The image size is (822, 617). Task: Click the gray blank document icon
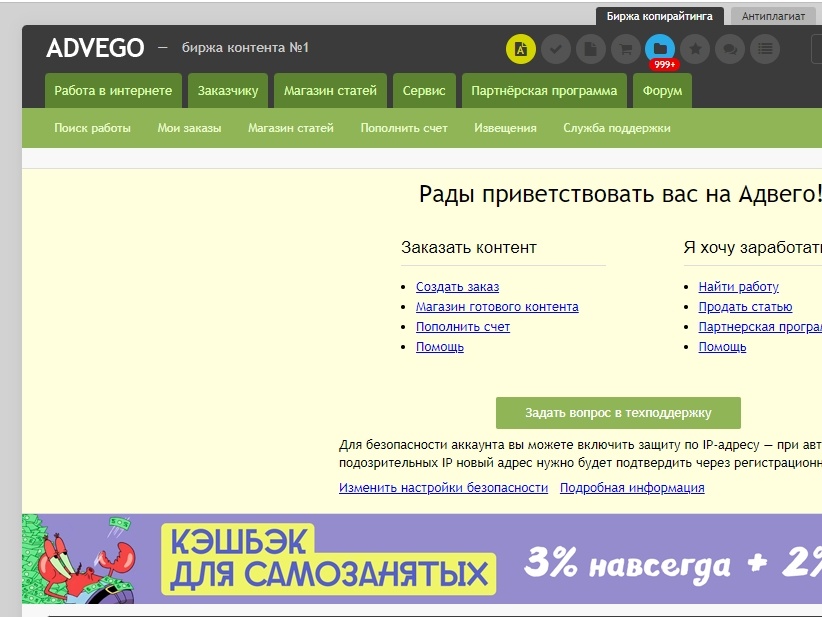[x=591, y=49]
